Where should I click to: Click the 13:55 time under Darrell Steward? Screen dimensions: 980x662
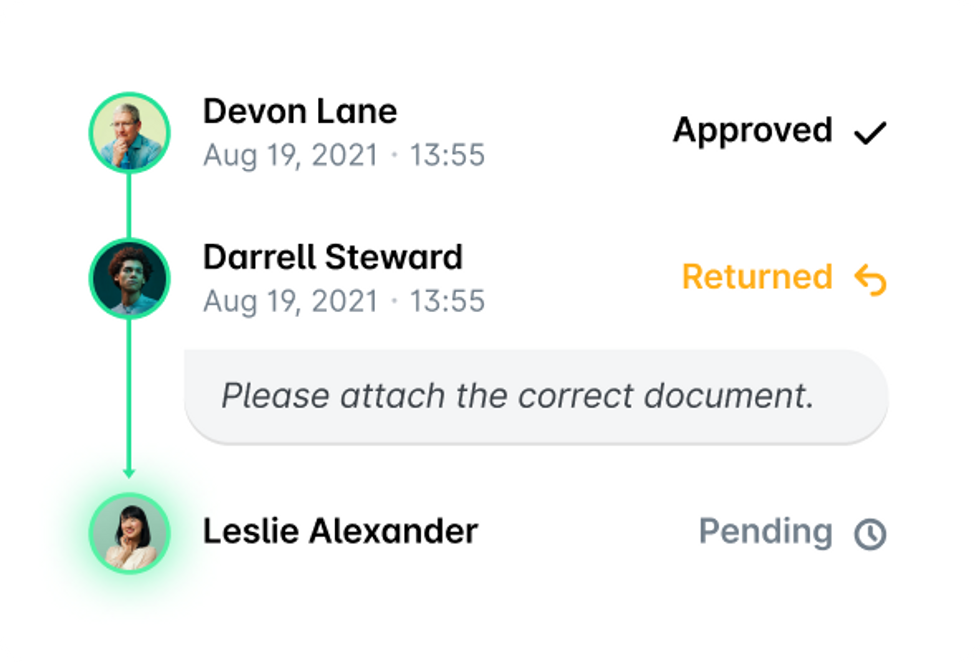coord(447,301)
